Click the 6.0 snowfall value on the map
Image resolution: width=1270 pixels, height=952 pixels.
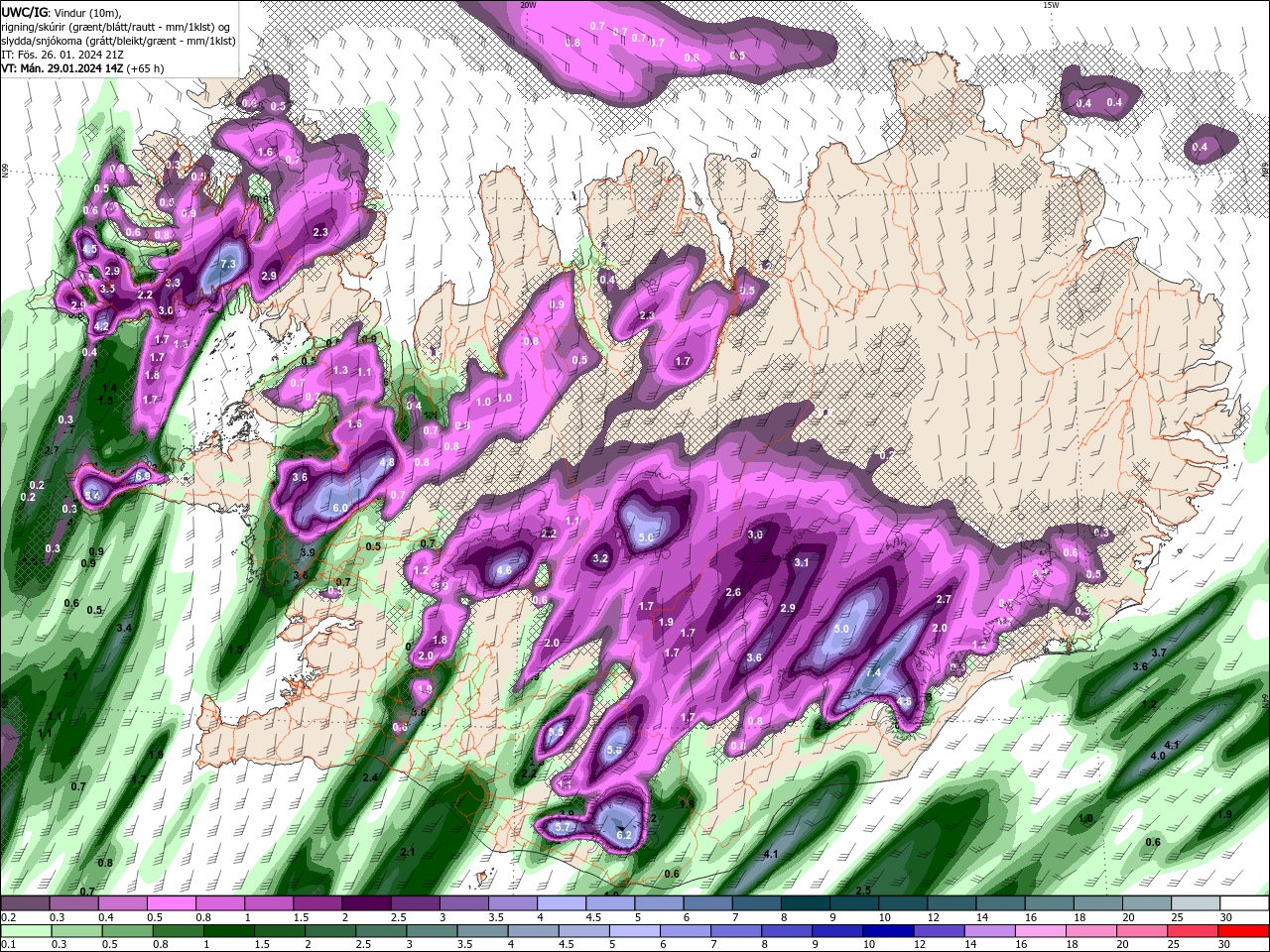tap(339, 508)
